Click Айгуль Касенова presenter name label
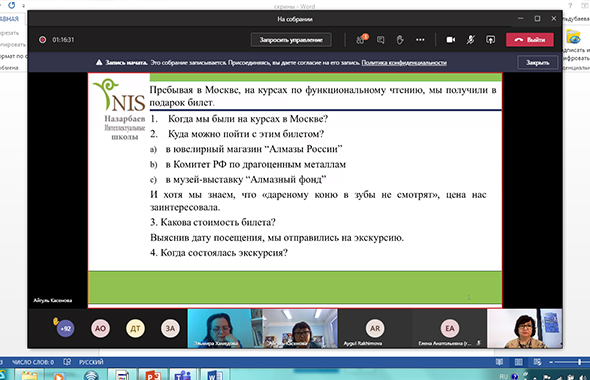 pyautogui.click(x=53, y=300)
